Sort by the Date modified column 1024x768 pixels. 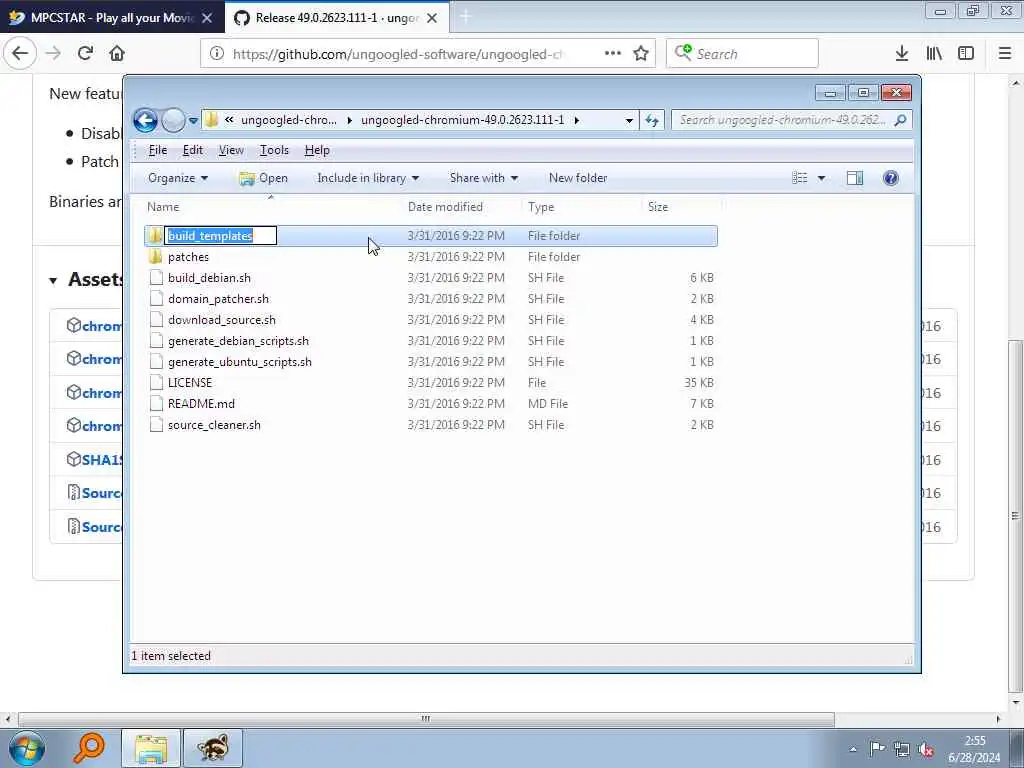tap(463, 206)
